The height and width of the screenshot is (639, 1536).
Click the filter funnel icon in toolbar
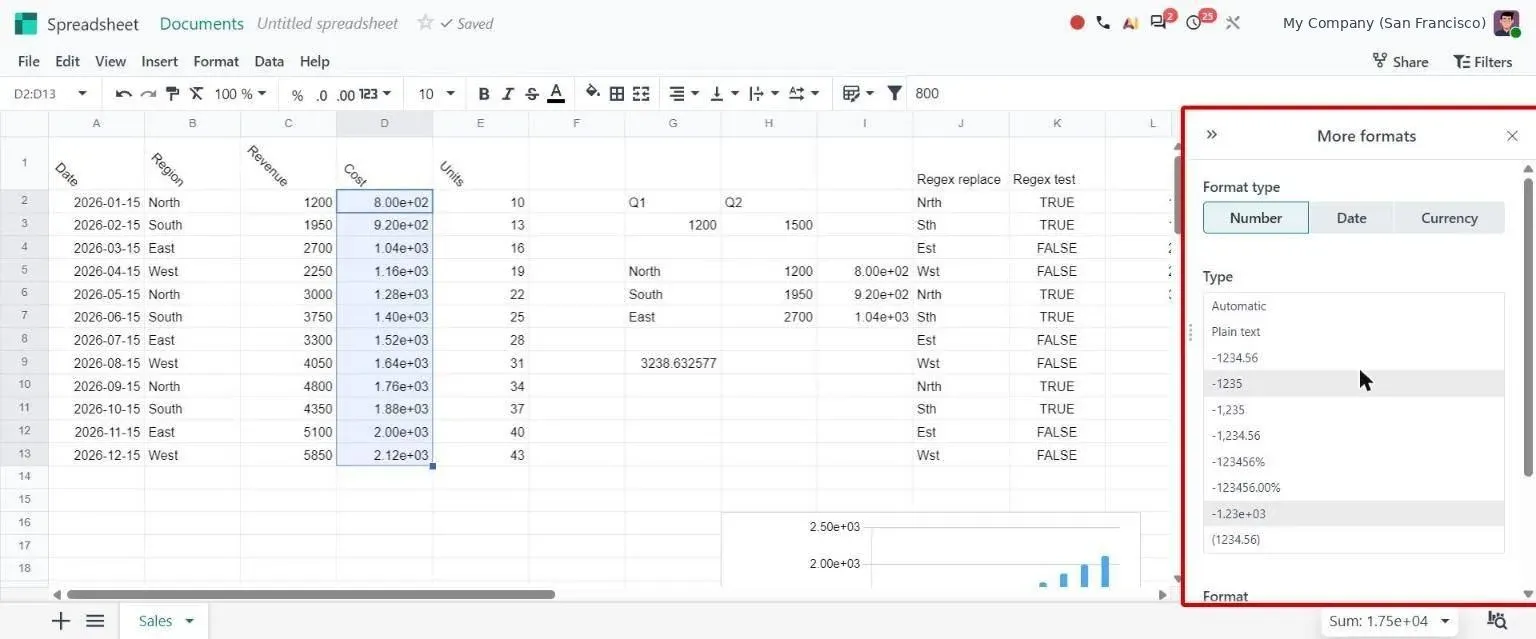point(895,93)
